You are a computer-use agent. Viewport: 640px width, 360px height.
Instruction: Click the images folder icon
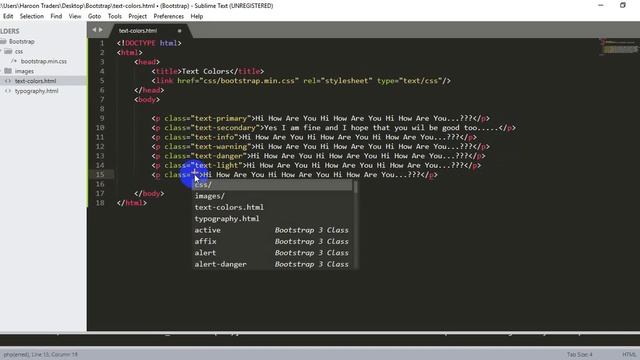8,71
